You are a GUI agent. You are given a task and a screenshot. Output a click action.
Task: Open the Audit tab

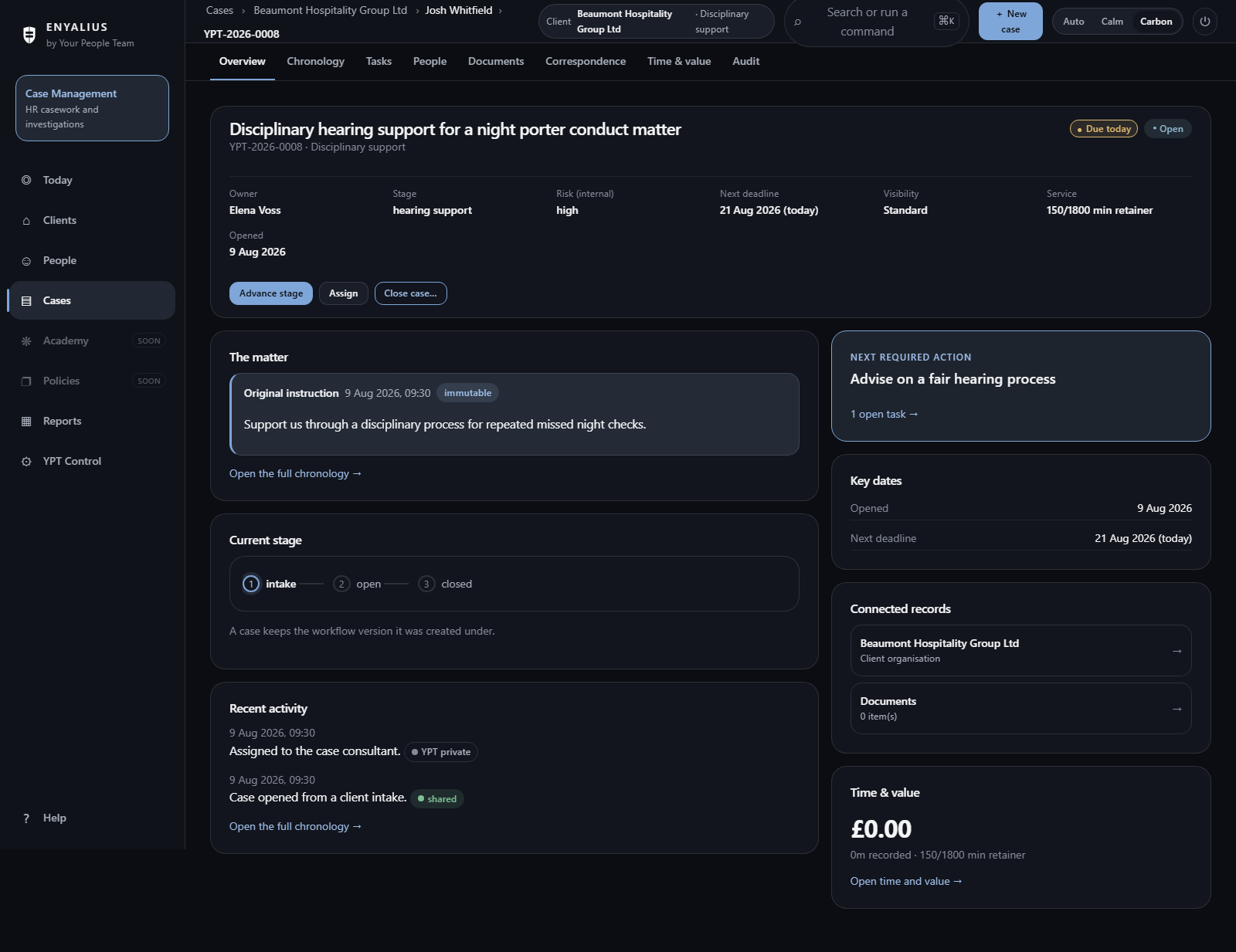(746, 61)
